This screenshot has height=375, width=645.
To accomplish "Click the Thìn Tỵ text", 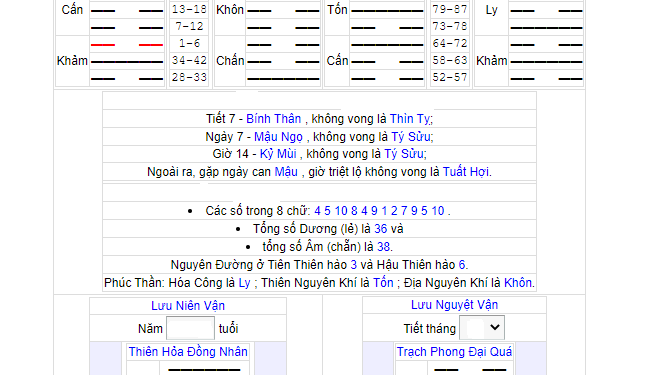I will click(x=410, y=119).
